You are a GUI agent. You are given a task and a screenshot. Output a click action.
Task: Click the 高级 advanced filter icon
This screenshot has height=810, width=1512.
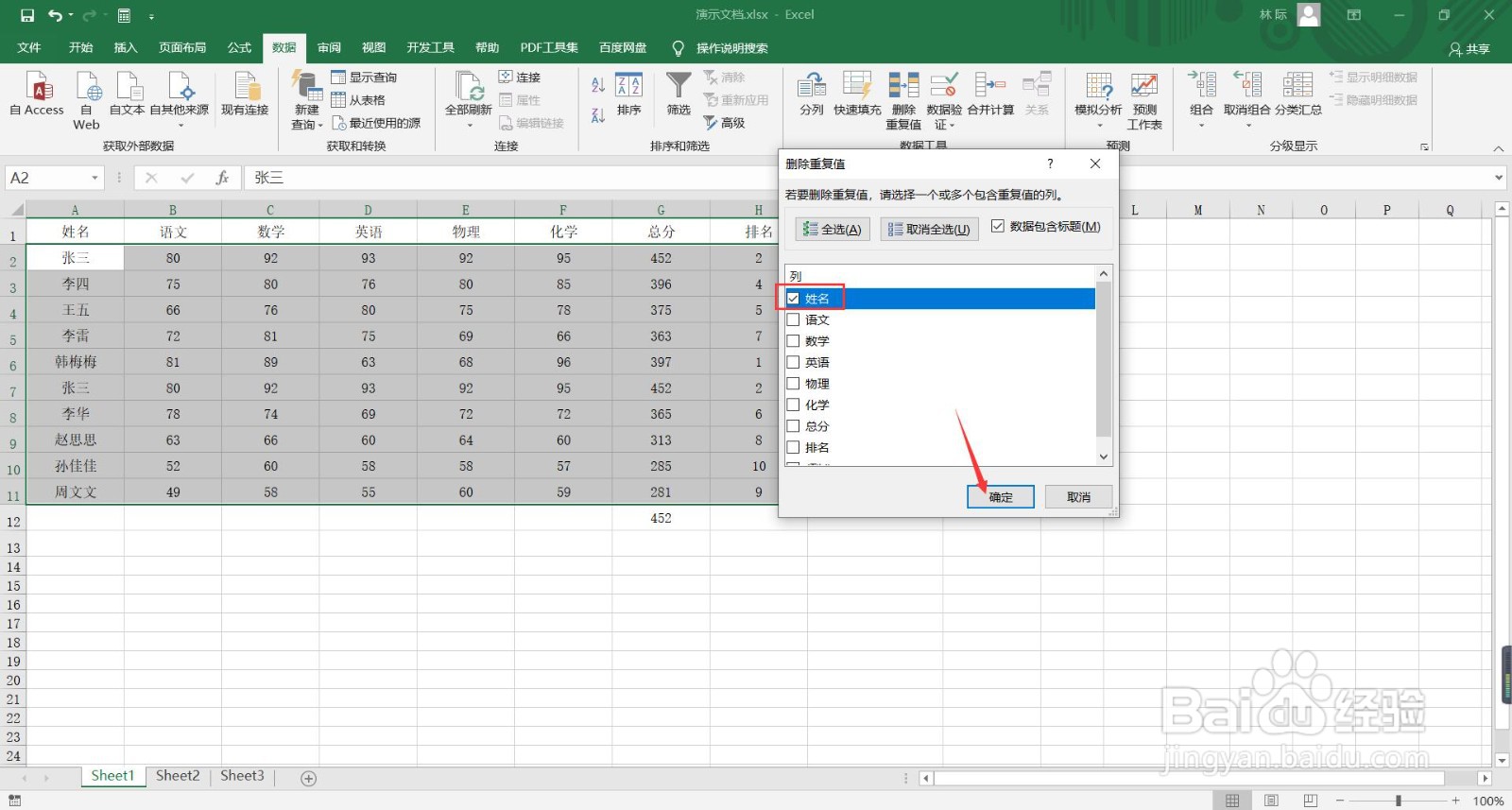[x=711, y=123]
